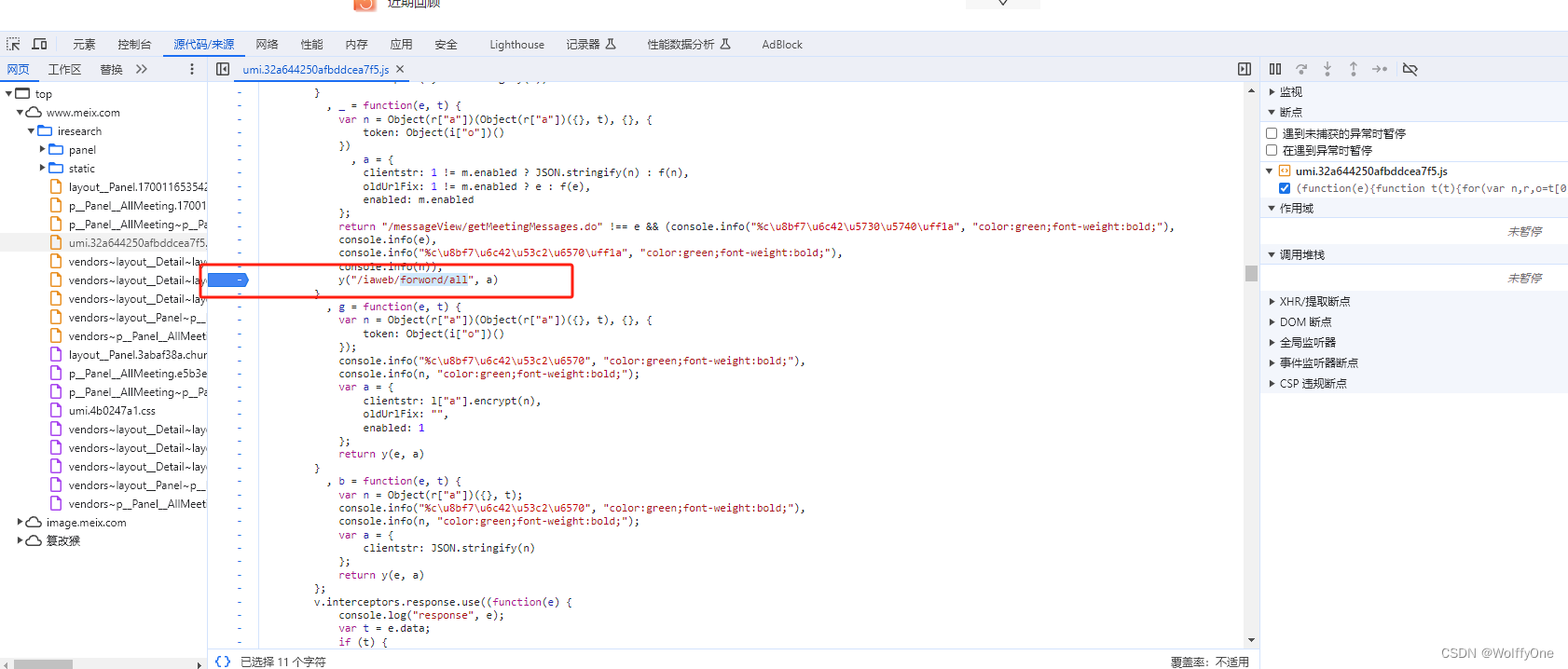Open the sidebar three-dot options menu

192,69
